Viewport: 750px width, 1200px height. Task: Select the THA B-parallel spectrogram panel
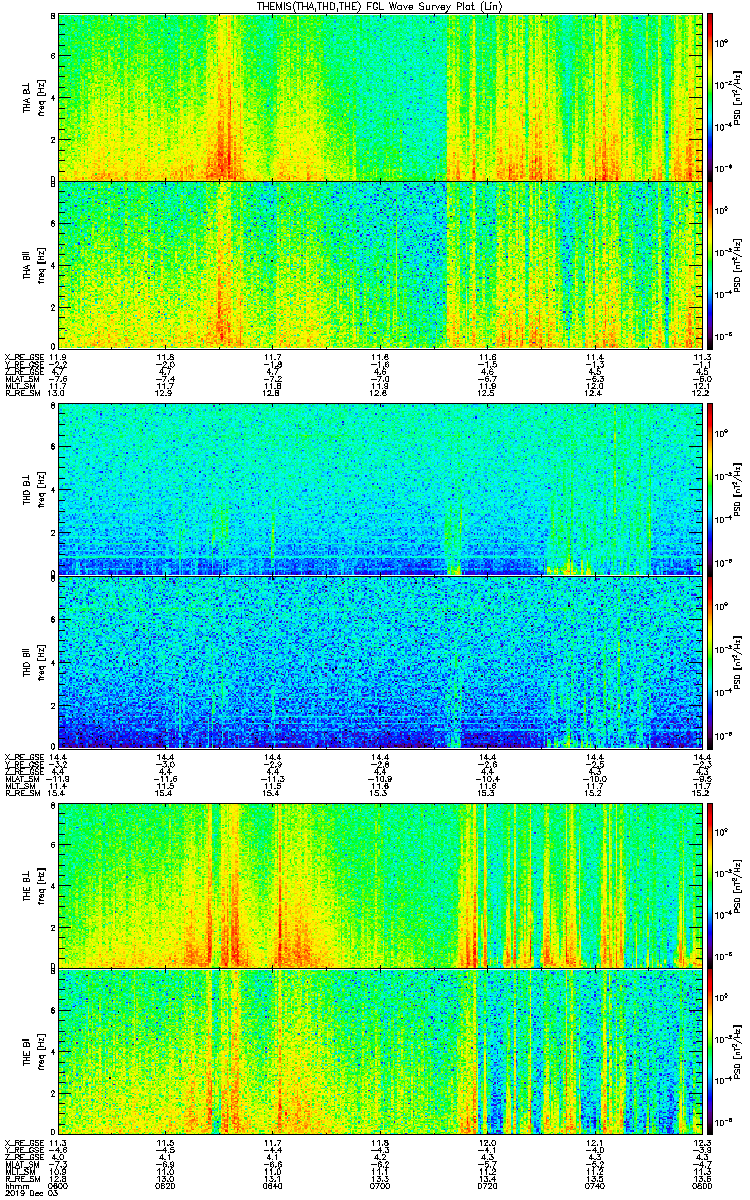(378, 264)
